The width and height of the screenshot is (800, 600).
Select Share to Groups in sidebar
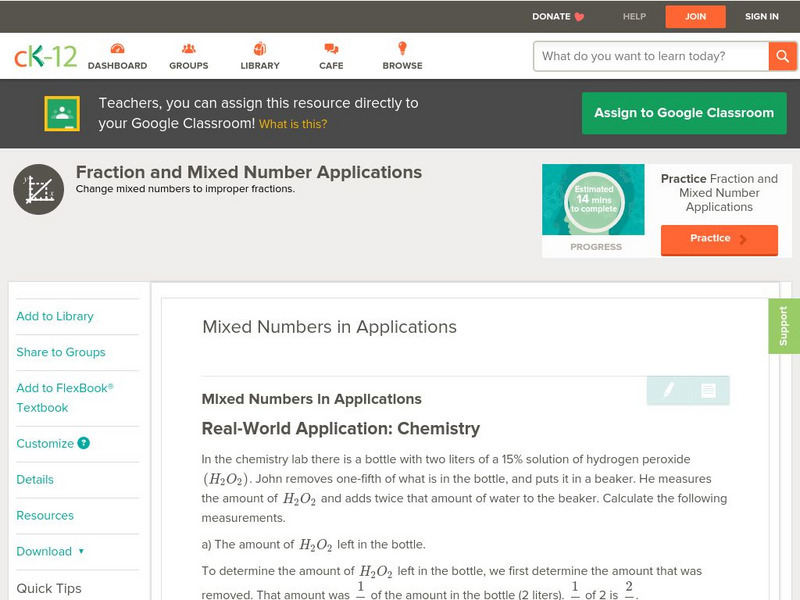[x=61, y=352]
